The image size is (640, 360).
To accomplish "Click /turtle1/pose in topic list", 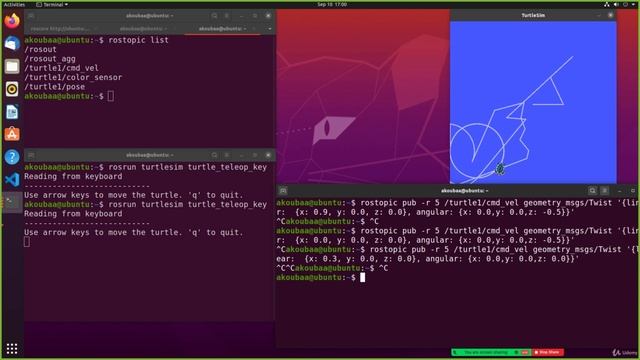I will [55, 87].
